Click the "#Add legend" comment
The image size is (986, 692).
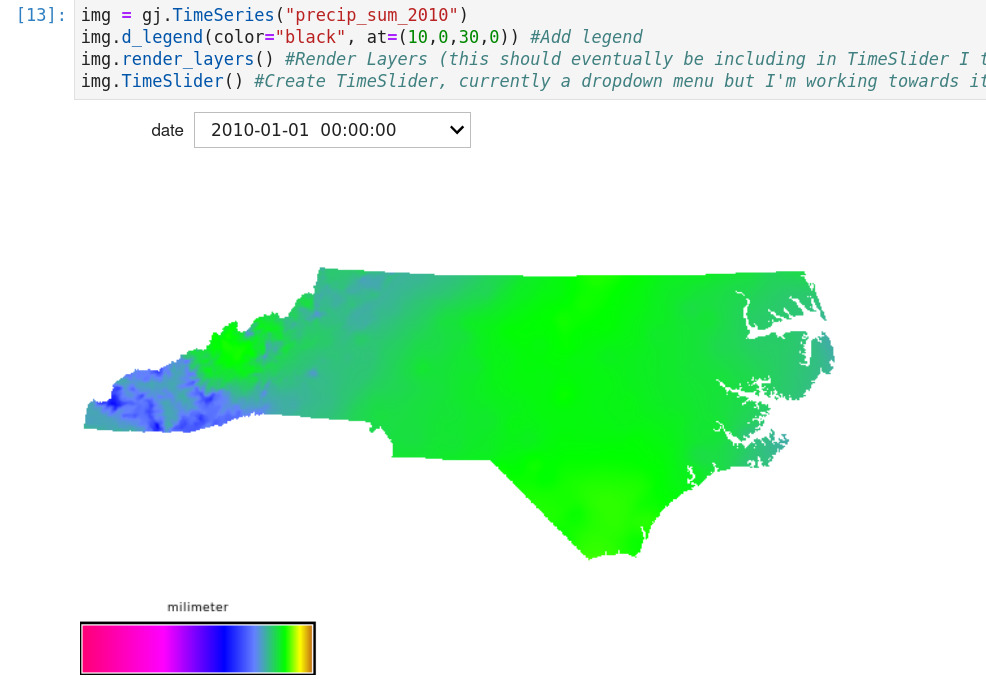[x=587, y=38]
